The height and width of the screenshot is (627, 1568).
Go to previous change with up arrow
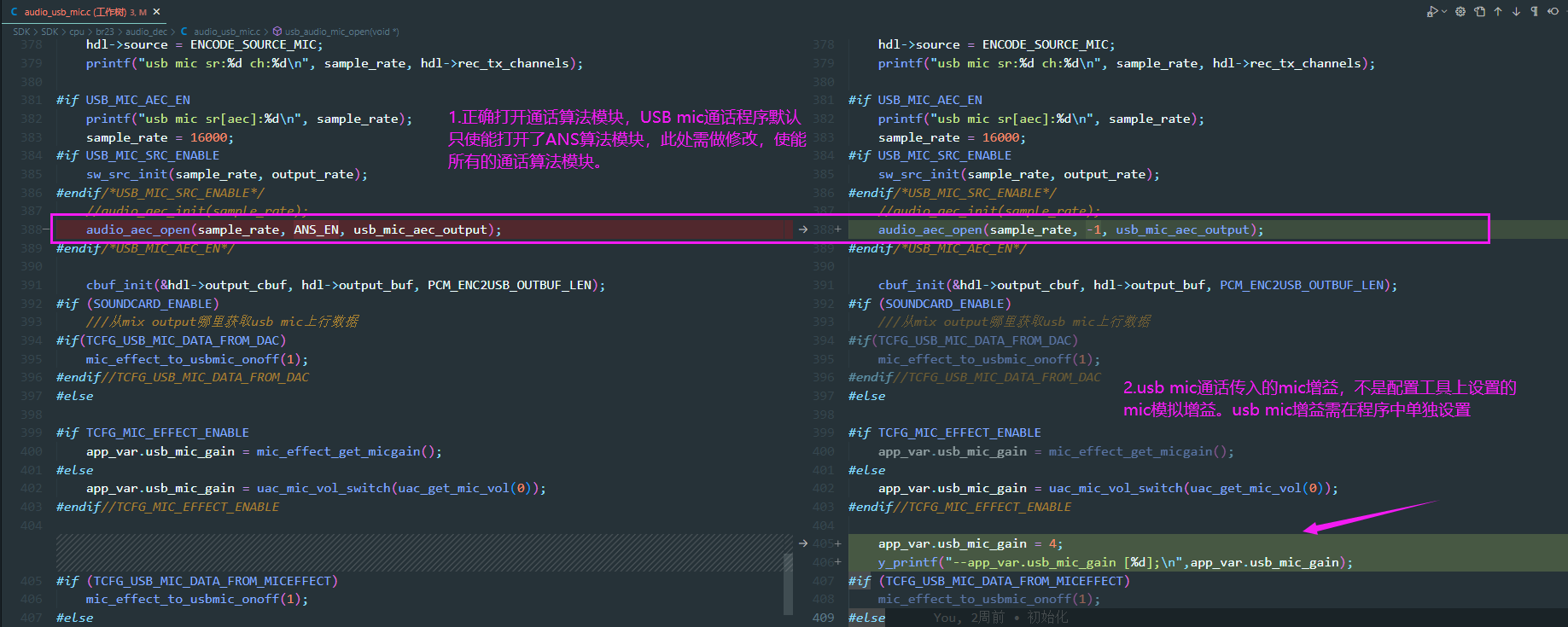1498,12
